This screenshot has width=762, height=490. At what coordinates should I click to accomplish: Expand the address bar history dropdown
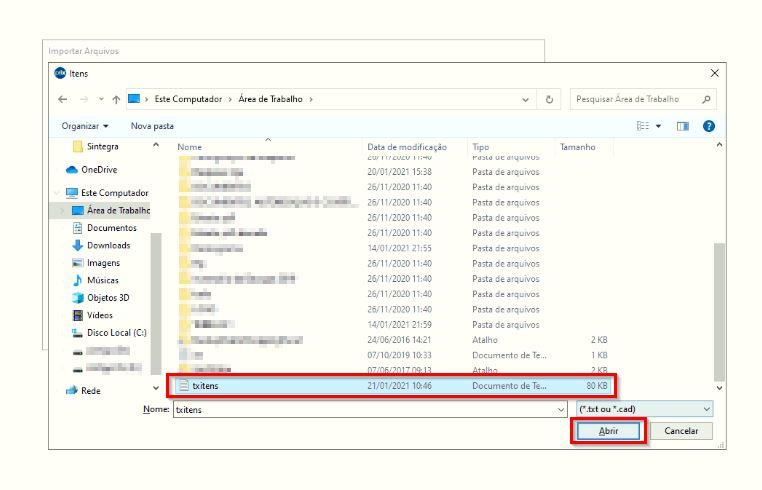525,100
